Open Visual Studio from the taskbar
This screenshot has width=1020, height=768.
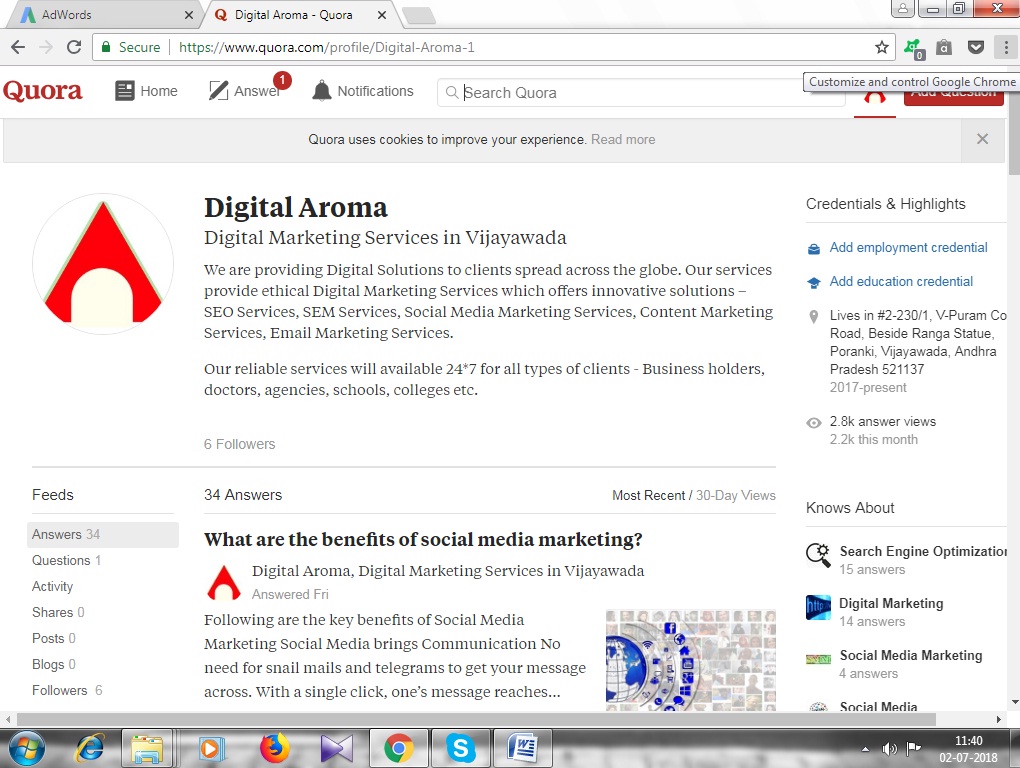coord(336,749)
